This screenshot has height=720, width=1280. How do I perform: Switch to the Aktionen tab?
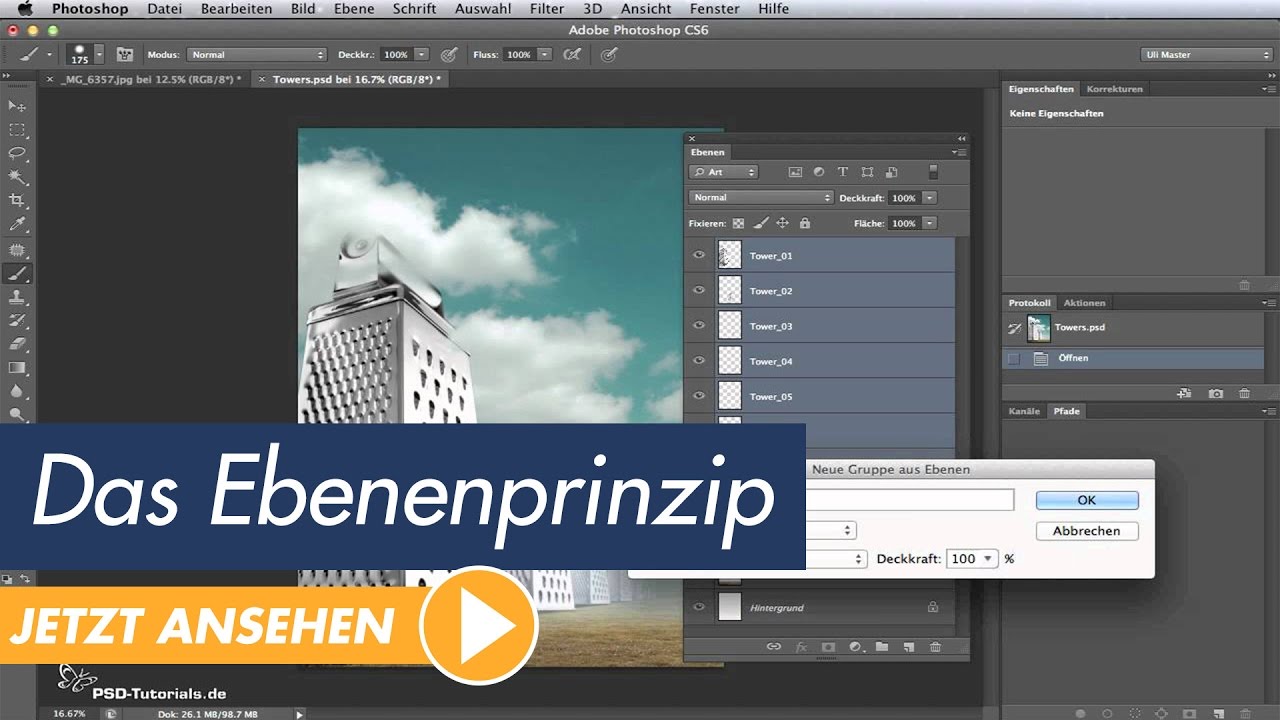tap(1084, 303)
